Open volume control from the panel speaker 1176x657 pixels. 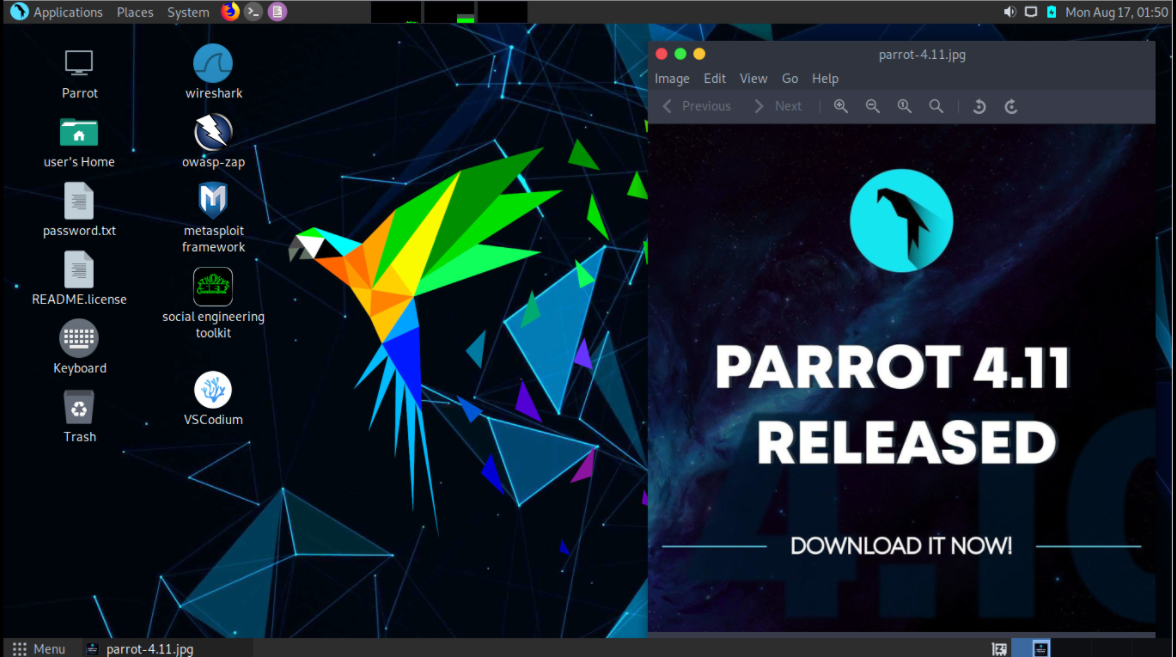[1009, 12]
